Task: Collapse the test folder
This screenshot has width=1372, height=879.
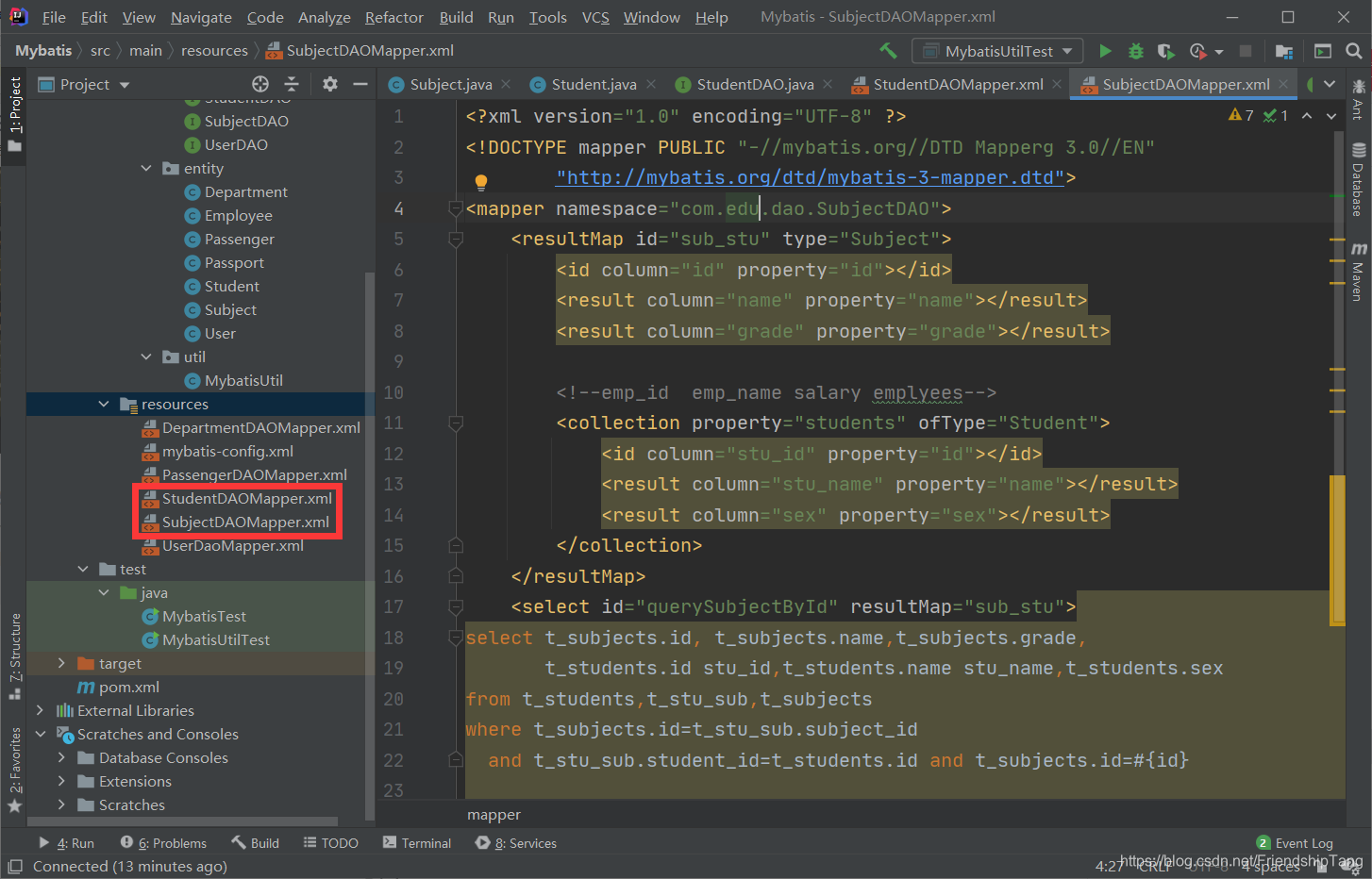Action: pos(83,569)
